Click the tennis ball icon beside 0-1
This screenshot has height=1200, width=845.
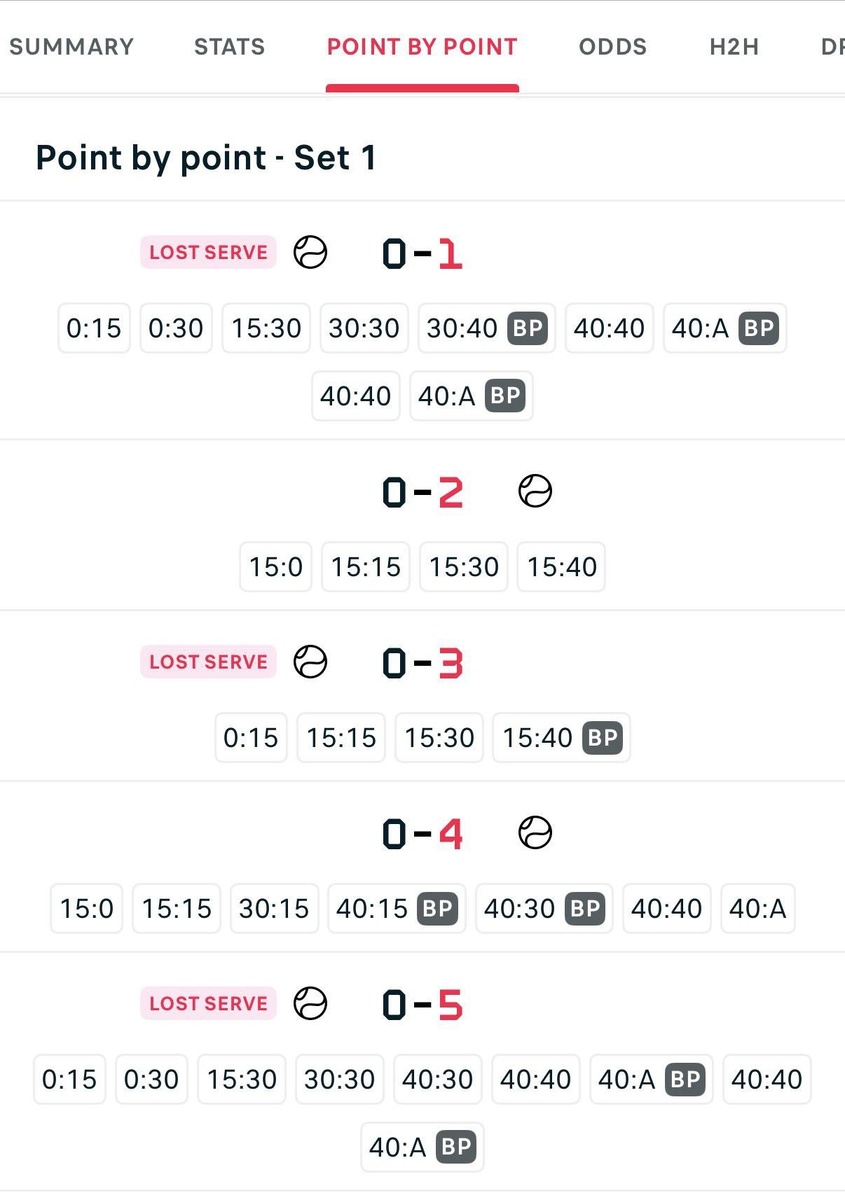[x=310, y=252]
